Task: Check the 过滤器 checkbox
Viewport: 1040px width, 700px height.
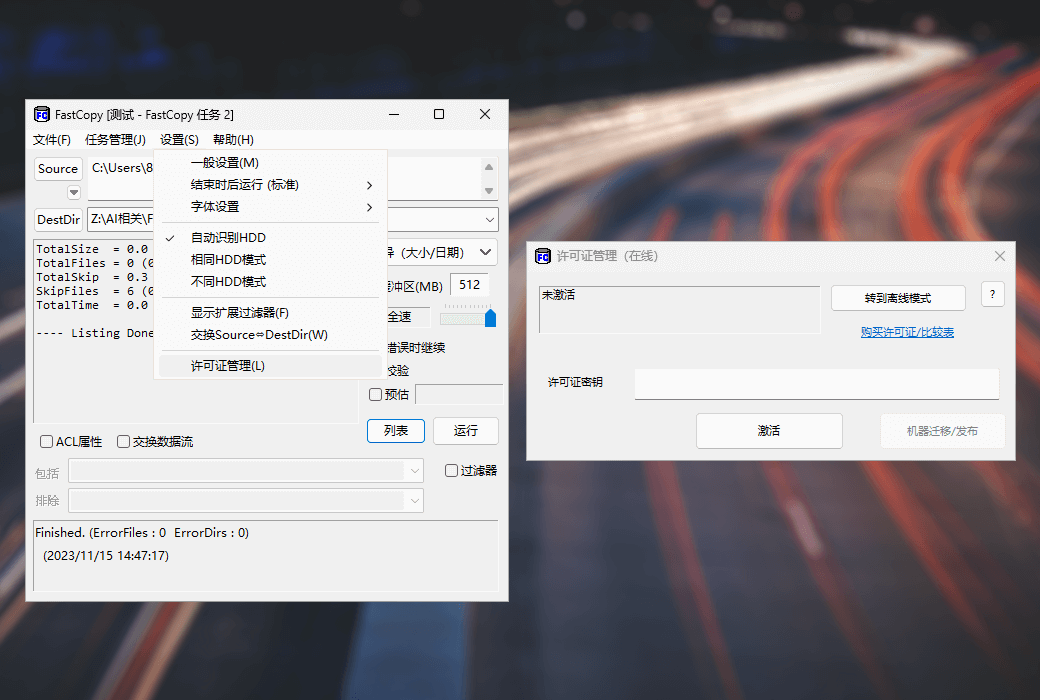Action: click(x=452, y=470)
